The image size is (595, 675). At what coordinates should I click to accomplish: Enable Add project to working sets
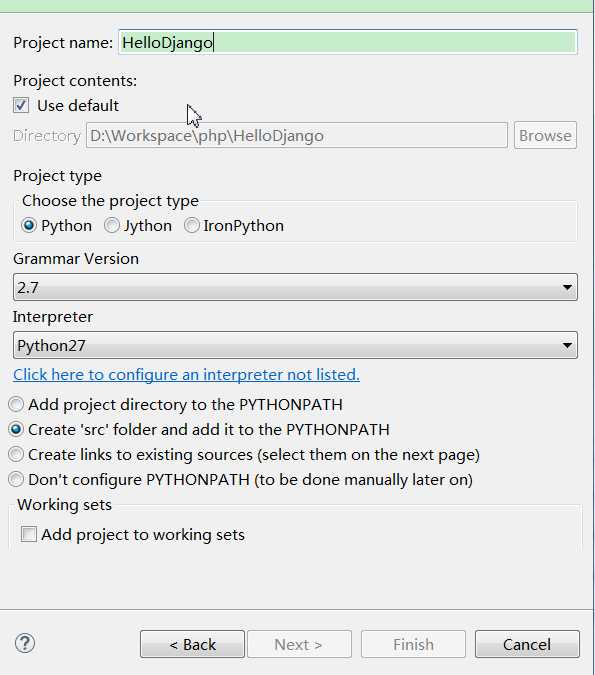(29, 535)
